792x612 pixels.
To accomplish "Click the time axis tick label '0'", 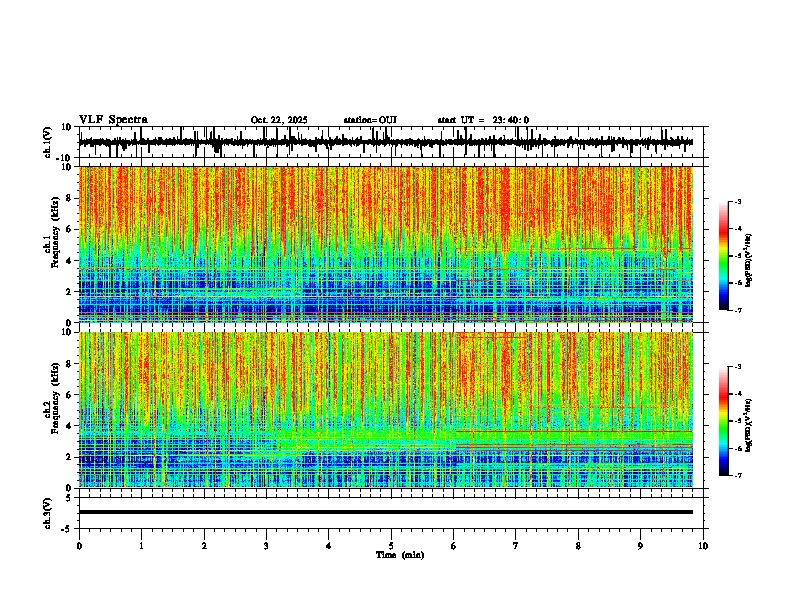I will click(79, 546).
